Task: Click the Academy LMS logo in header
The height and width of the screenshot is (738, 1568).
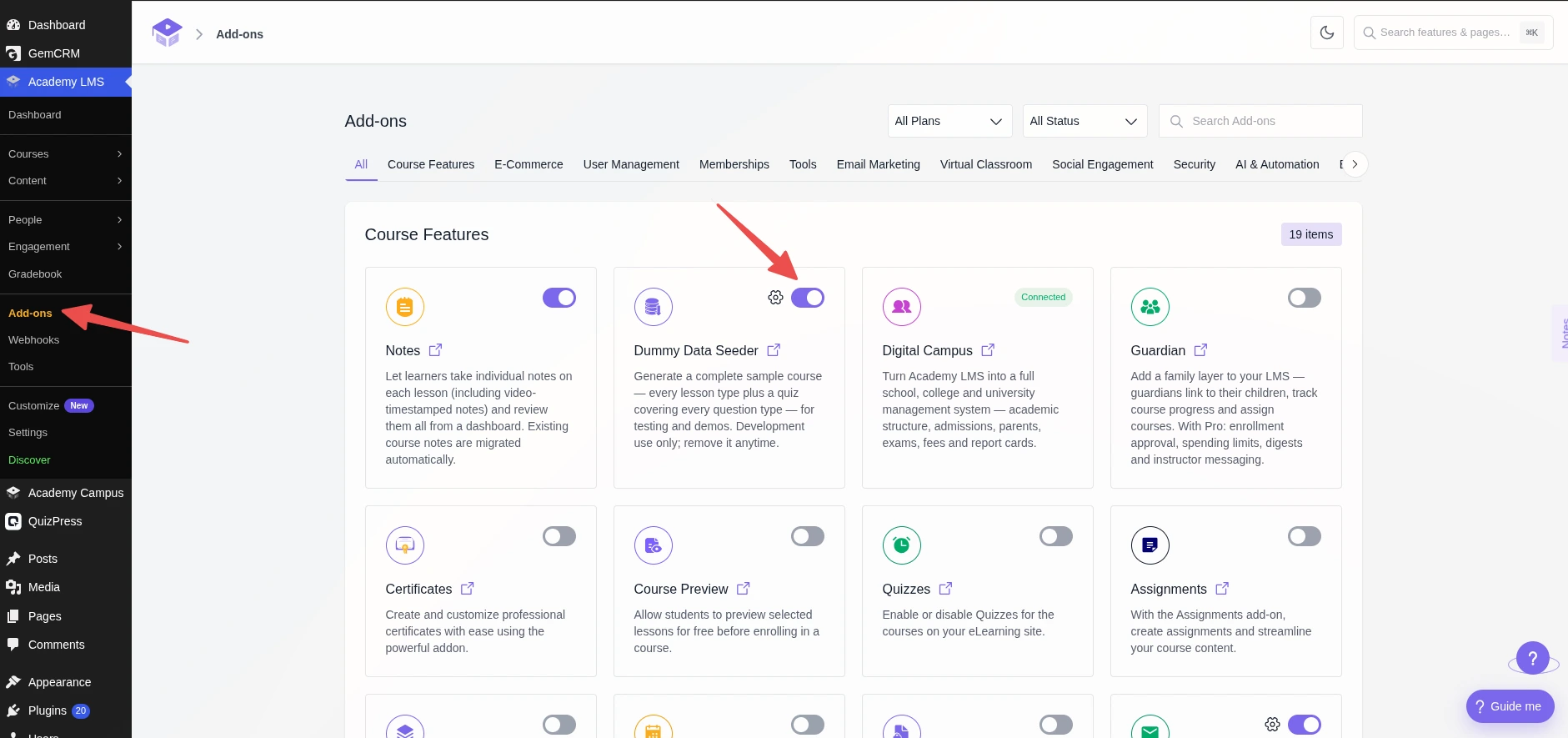Action: 167,33
